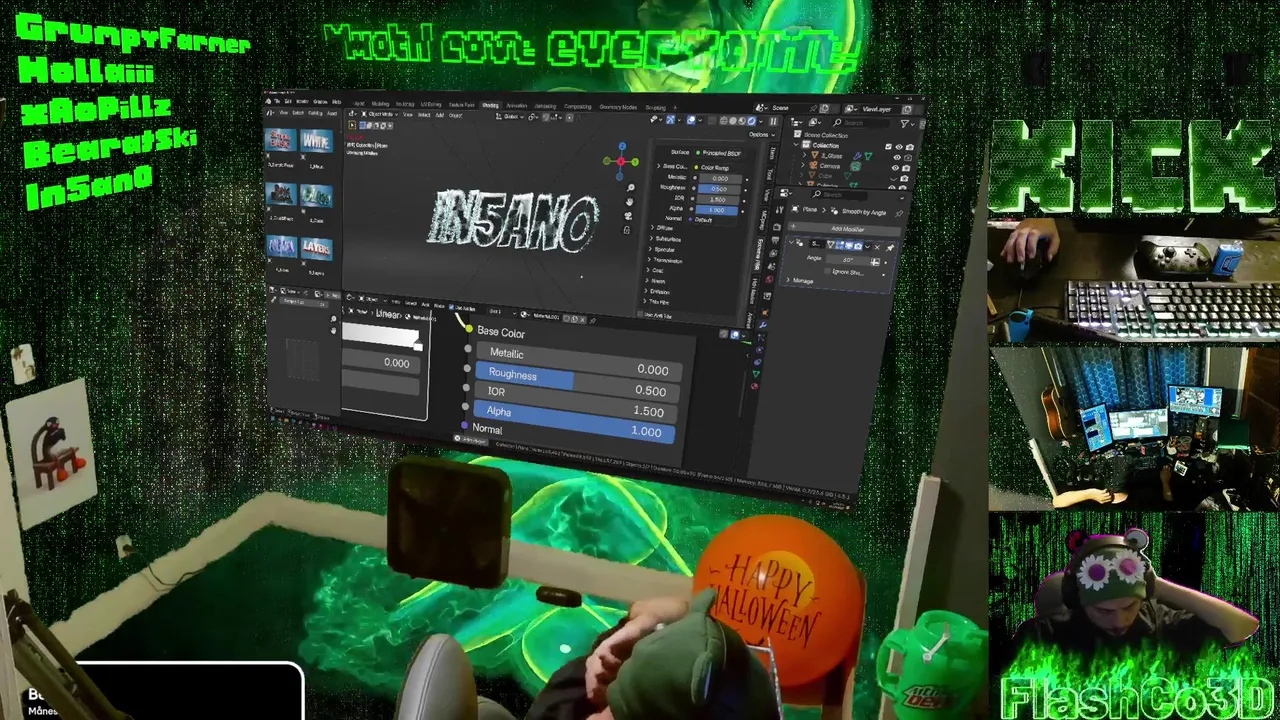Click the Color Ramp base color link

point(715,167)
